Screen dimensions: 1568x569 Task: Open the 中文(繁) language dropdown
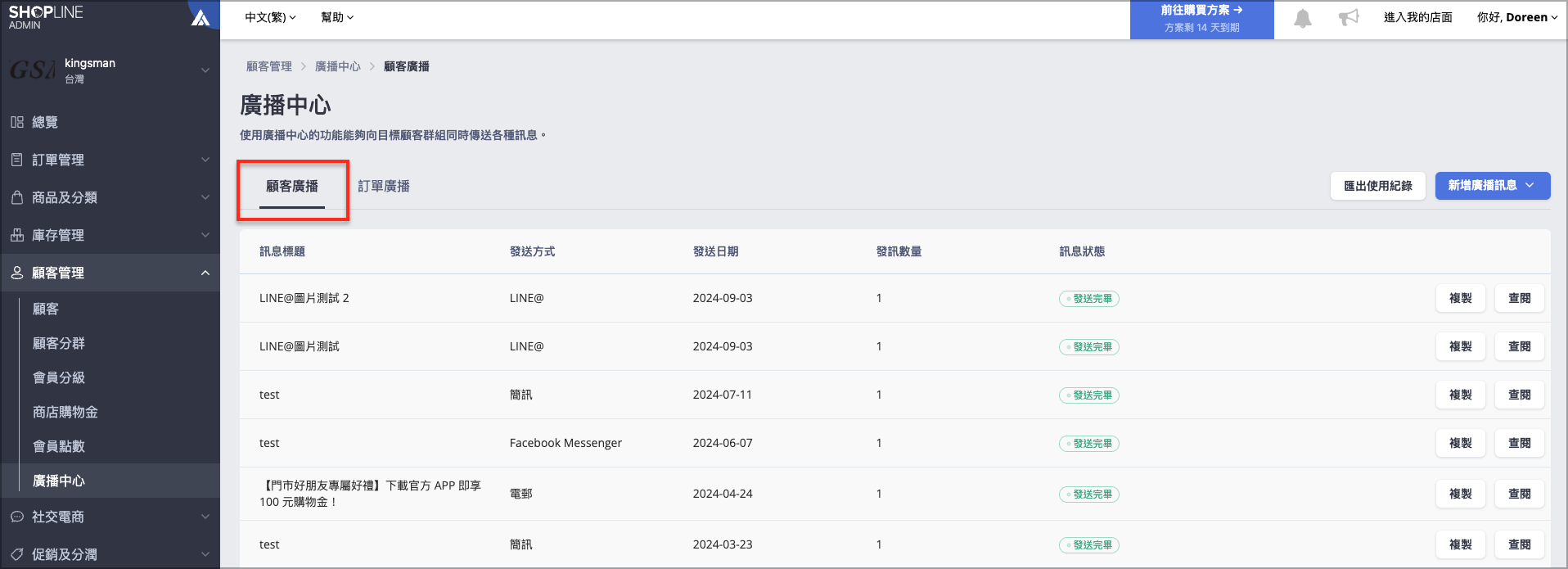pyautogui.click(x=270, y=17)
